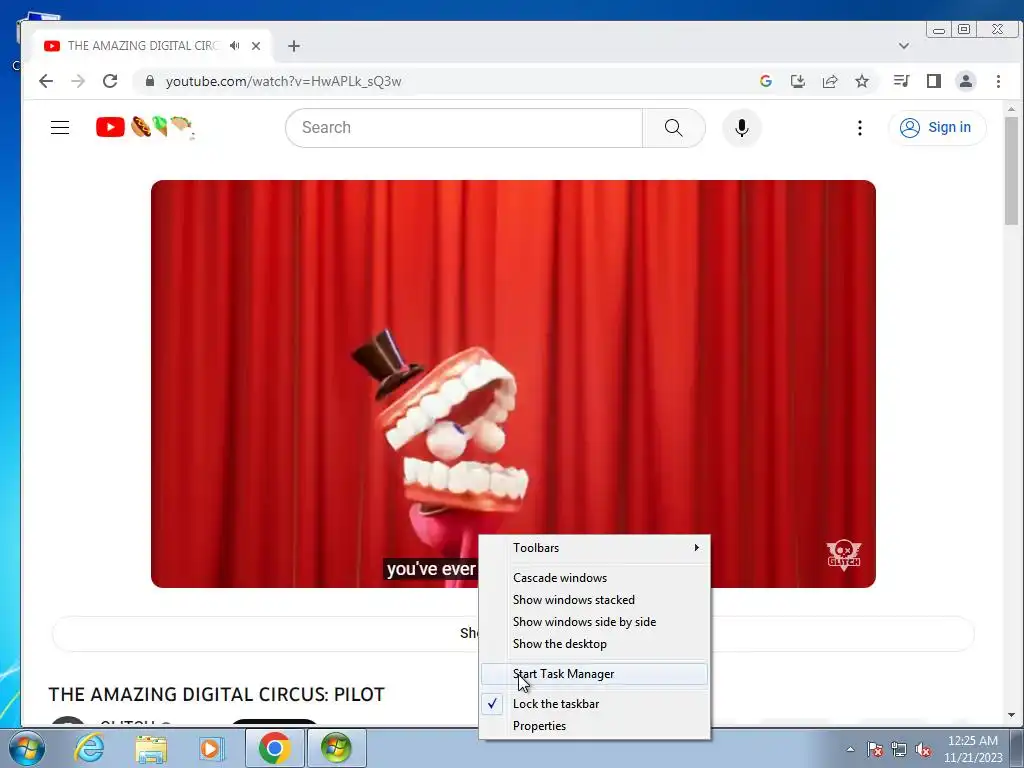This screenshot has width=1024, height=768.
Task: Open YouTube settings three-dot icon
Action: coord(859,127)
